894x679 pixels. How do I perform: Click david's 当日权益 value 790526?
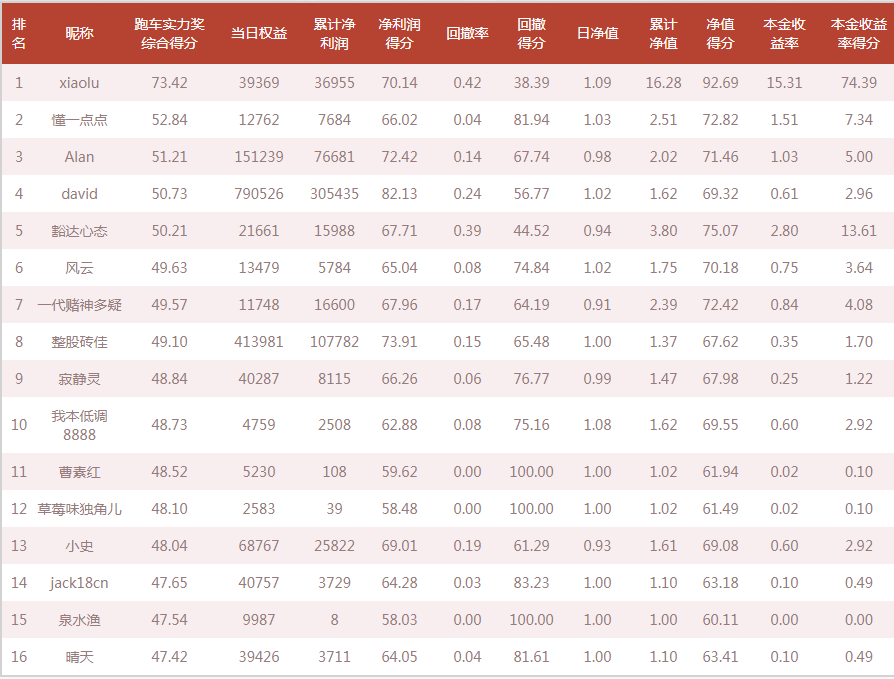tap(259, 194)
